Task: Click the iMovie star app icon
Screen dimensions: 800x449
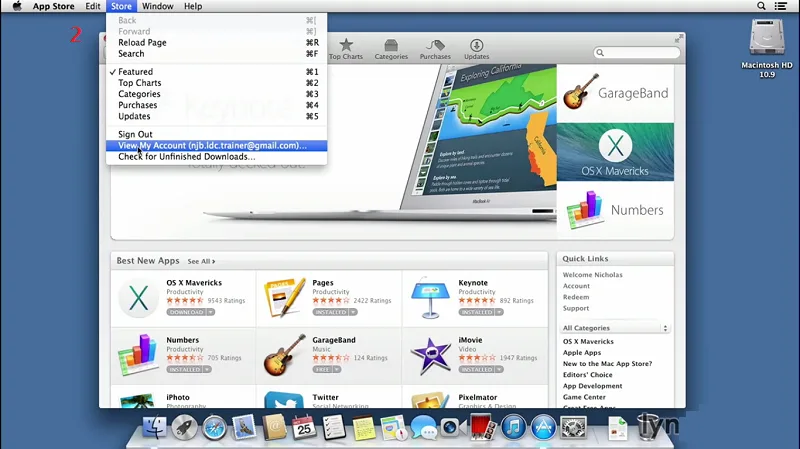Action: (430, 355)
